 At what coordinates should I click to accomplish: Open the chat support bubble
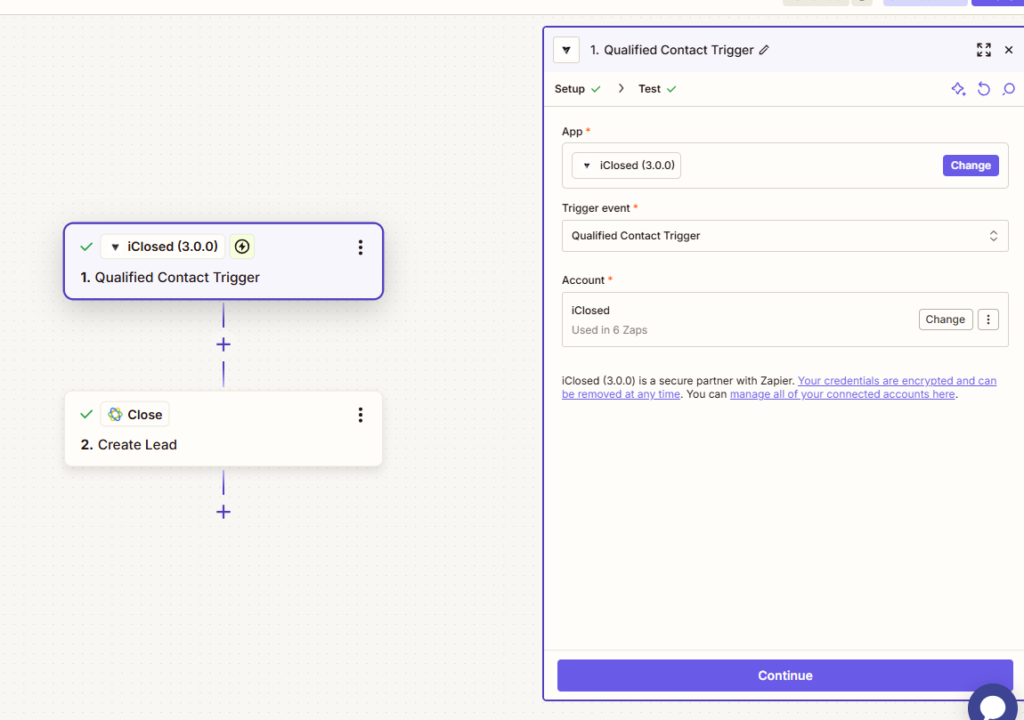(x=992, y=705)
